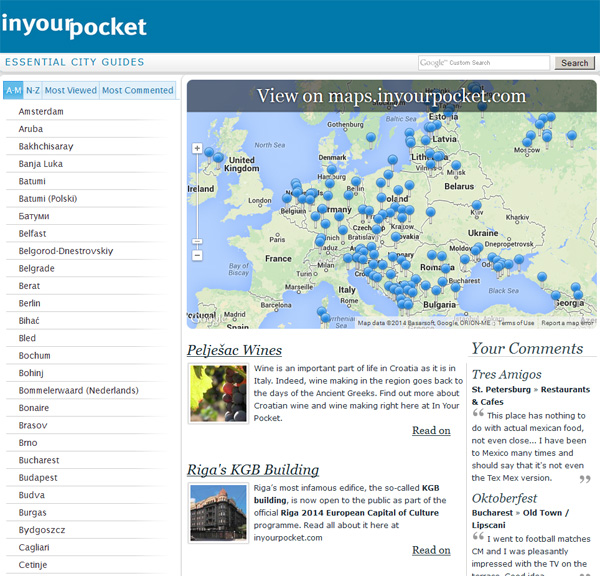
Task: Switch to the N-Z city tab
Action: (x=33, y=90)
